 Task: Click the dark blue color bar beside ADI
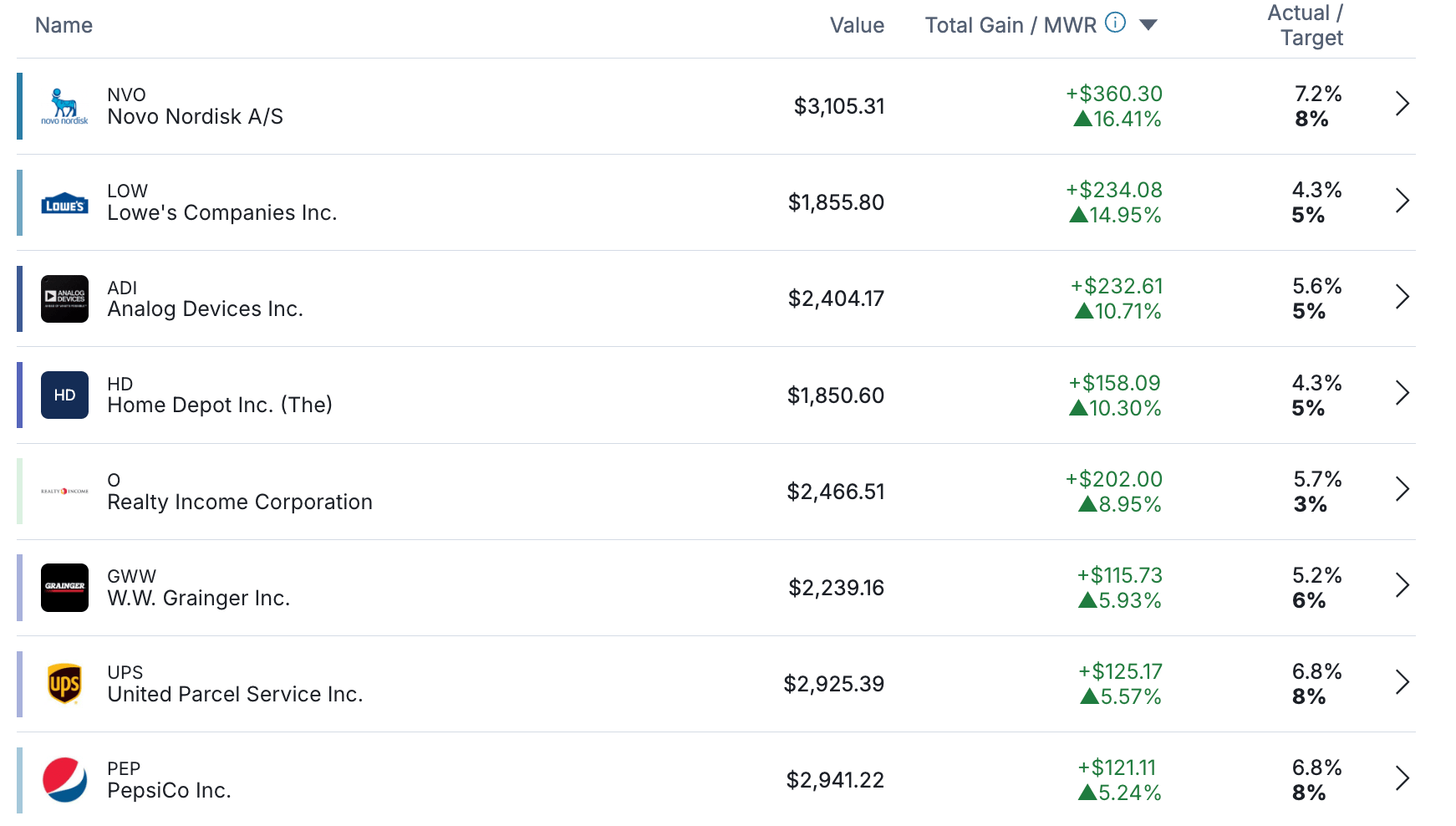[19, 298]
